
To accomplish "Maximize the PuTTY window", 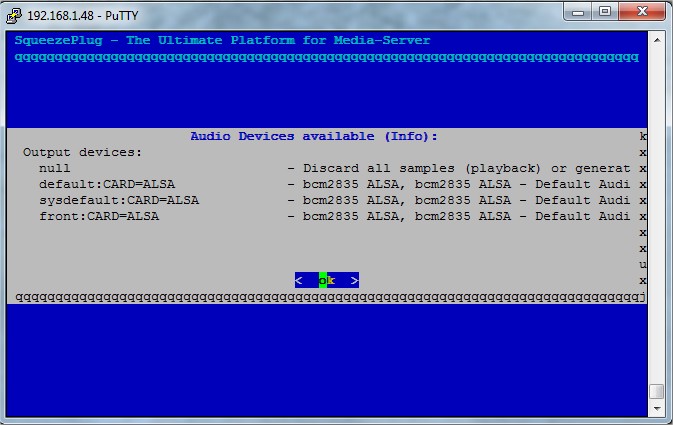I will tap(605, 12).
